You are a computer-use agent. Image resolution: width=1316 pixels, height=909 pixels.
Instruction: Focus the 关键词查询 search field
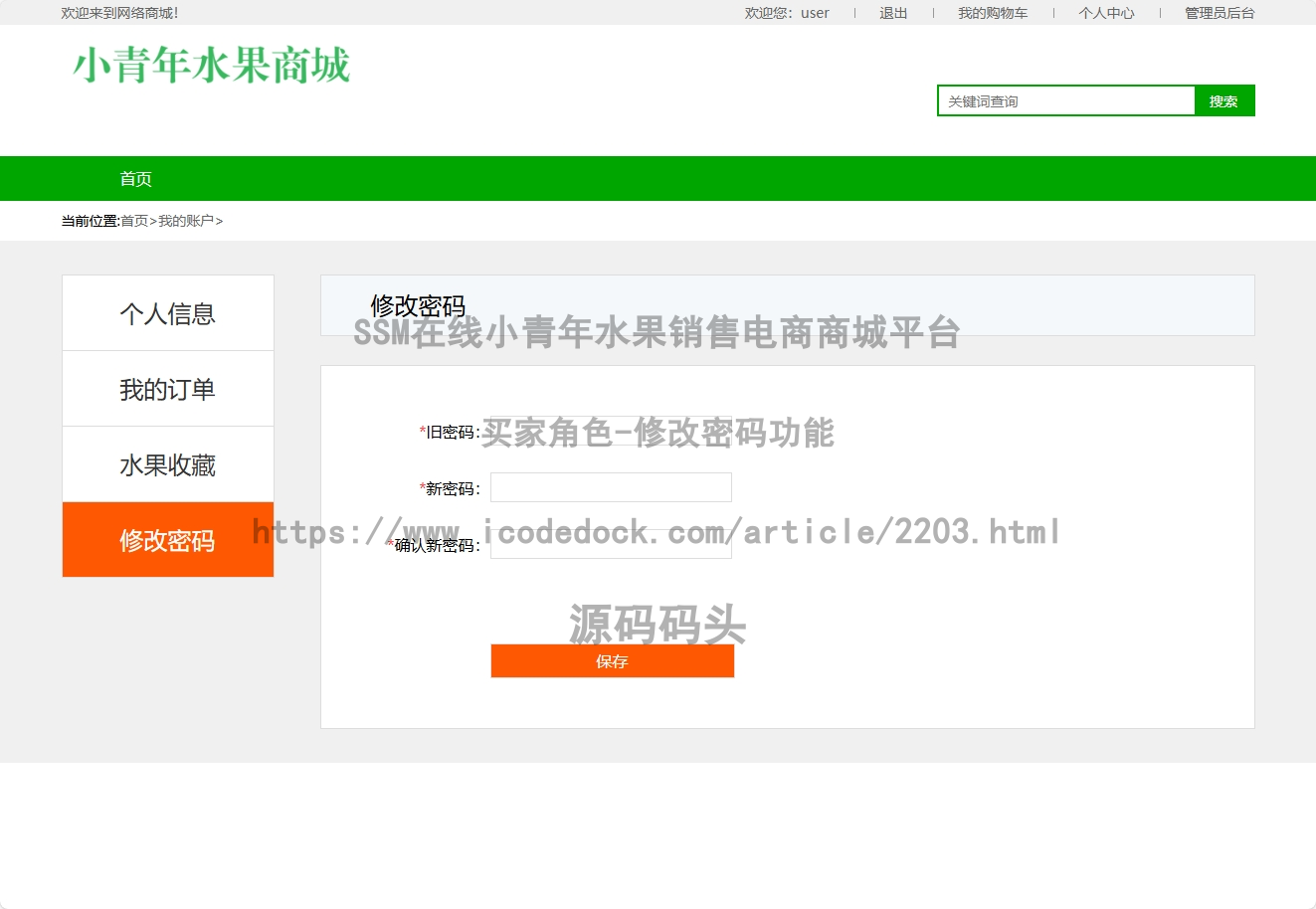(1066, 100)
